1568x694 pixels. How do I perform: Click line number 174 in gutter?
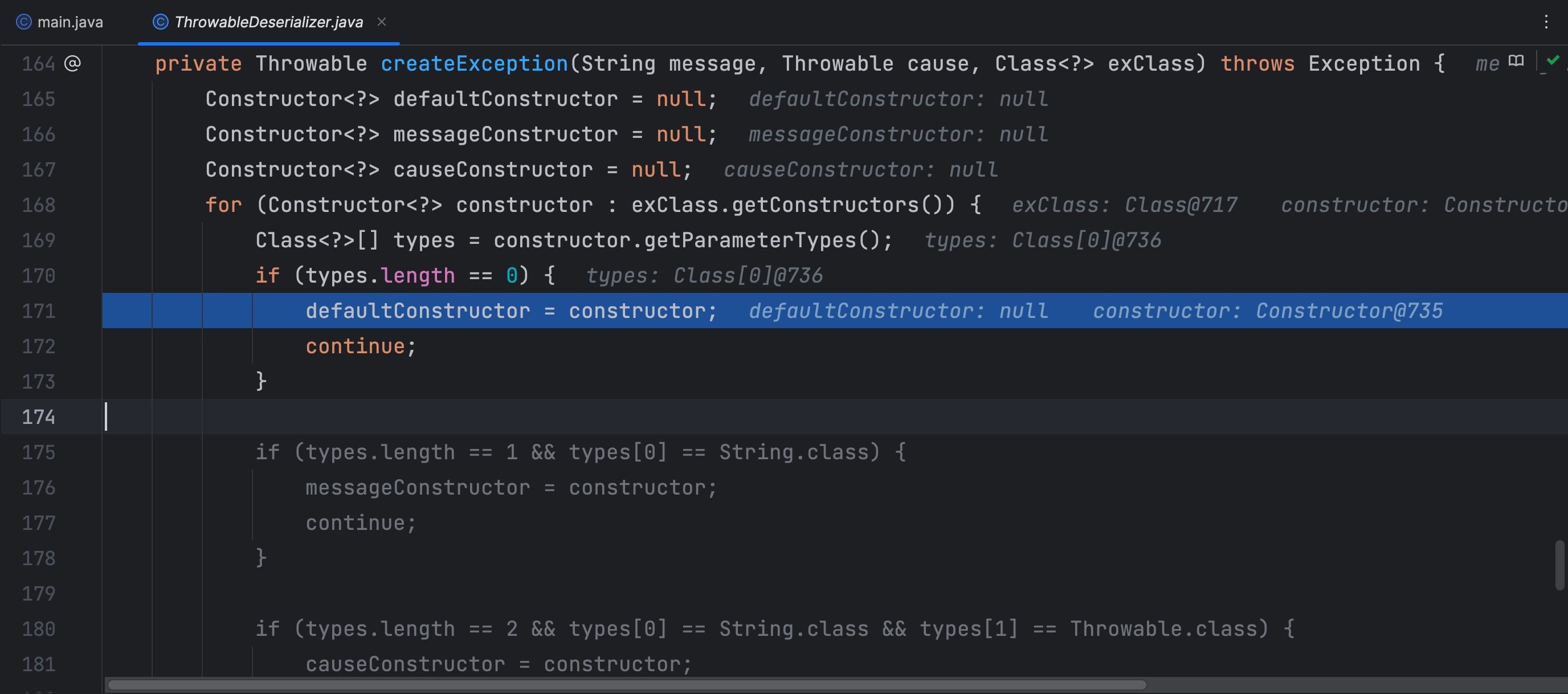(x=38, y=417)
